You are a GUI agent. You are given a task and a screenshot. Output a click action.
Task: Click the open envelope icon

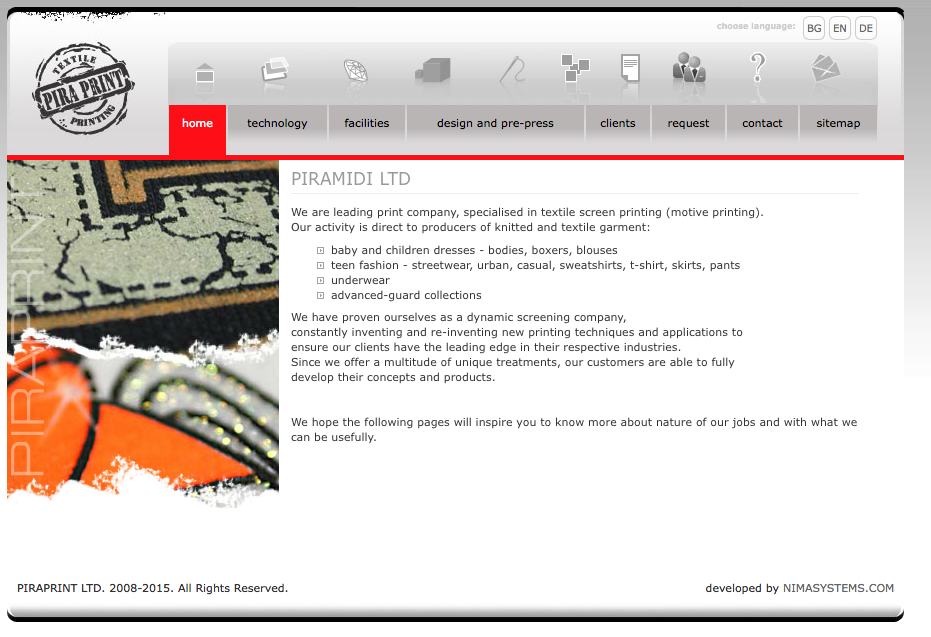click(x=826, y=68)
